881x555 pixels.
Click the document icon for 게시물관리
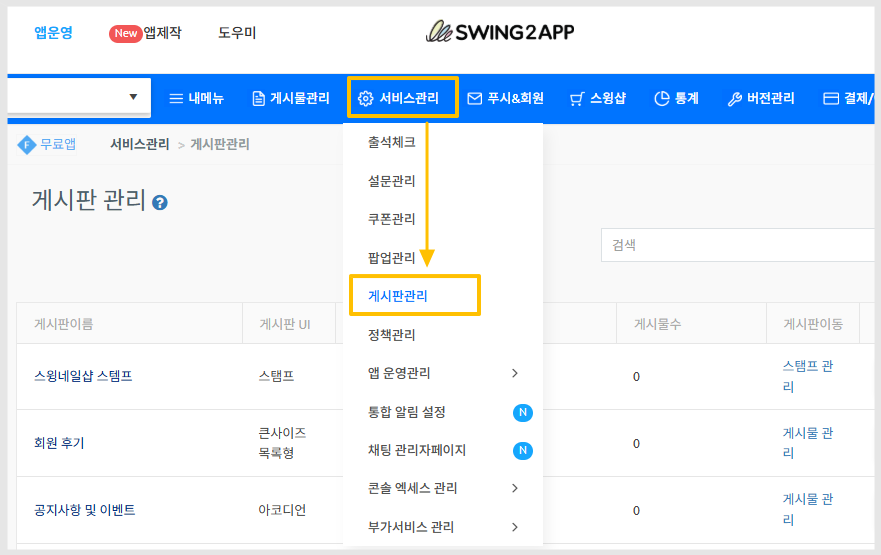pos(258,99)
